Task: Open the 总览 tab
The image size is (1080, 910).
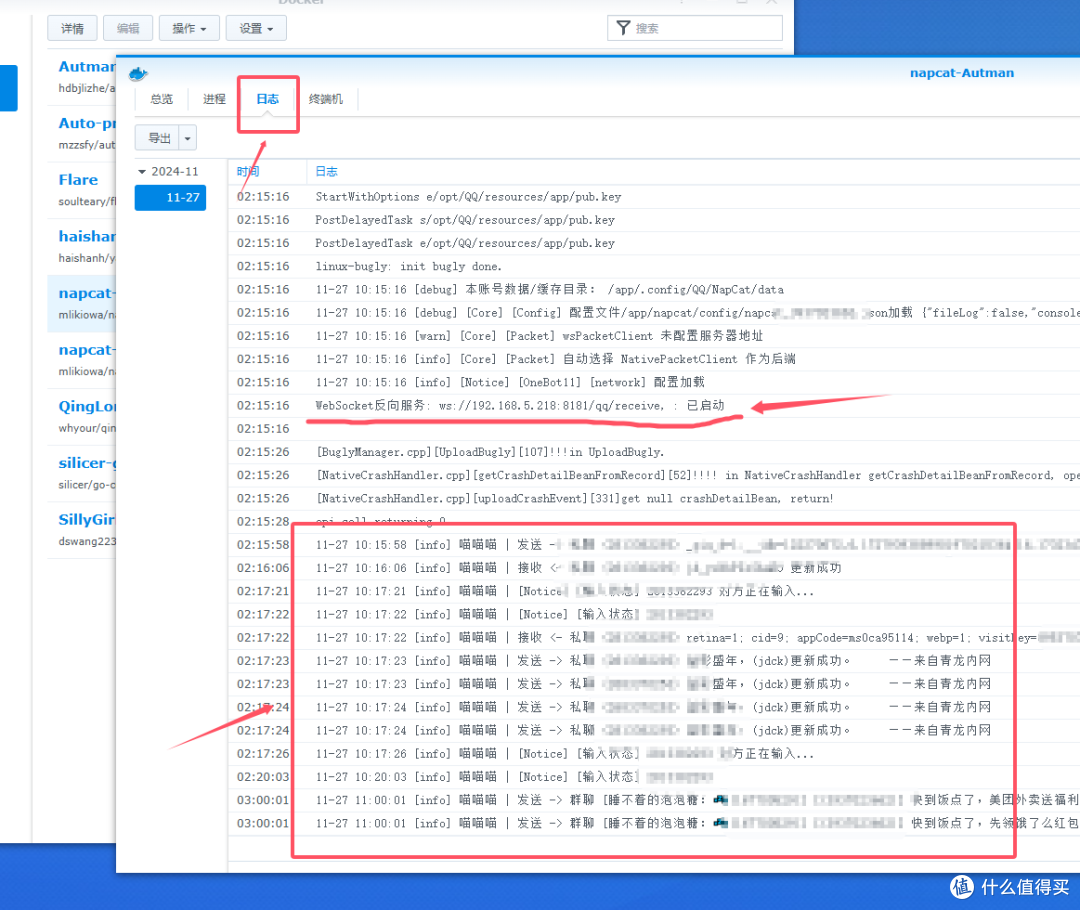Action: (162, 99)
